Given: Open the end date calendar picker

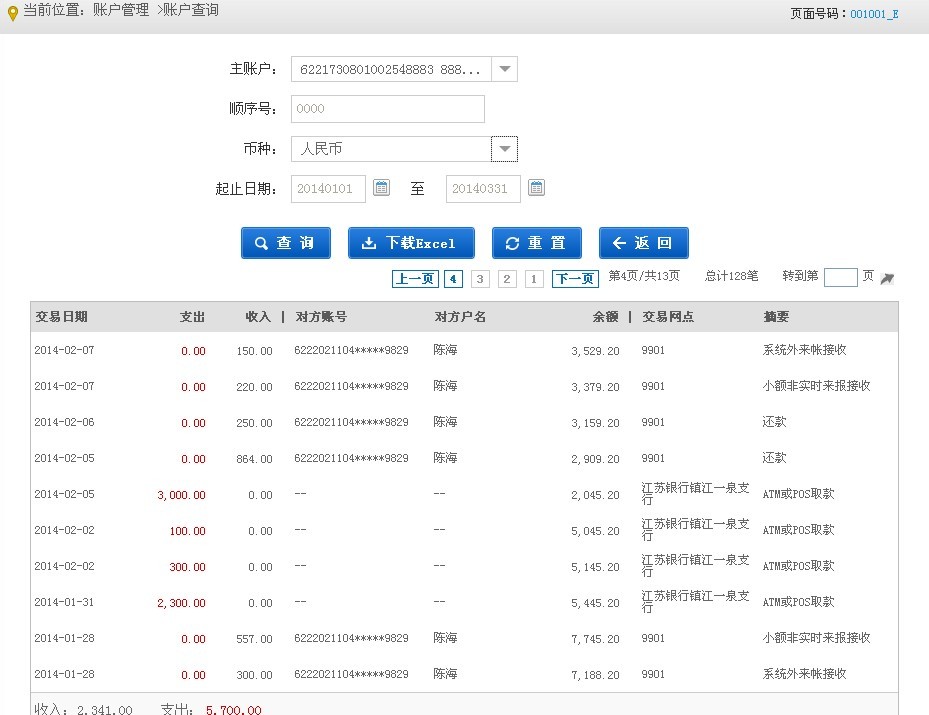Looking at the screenshot, I should coord(536,188).
